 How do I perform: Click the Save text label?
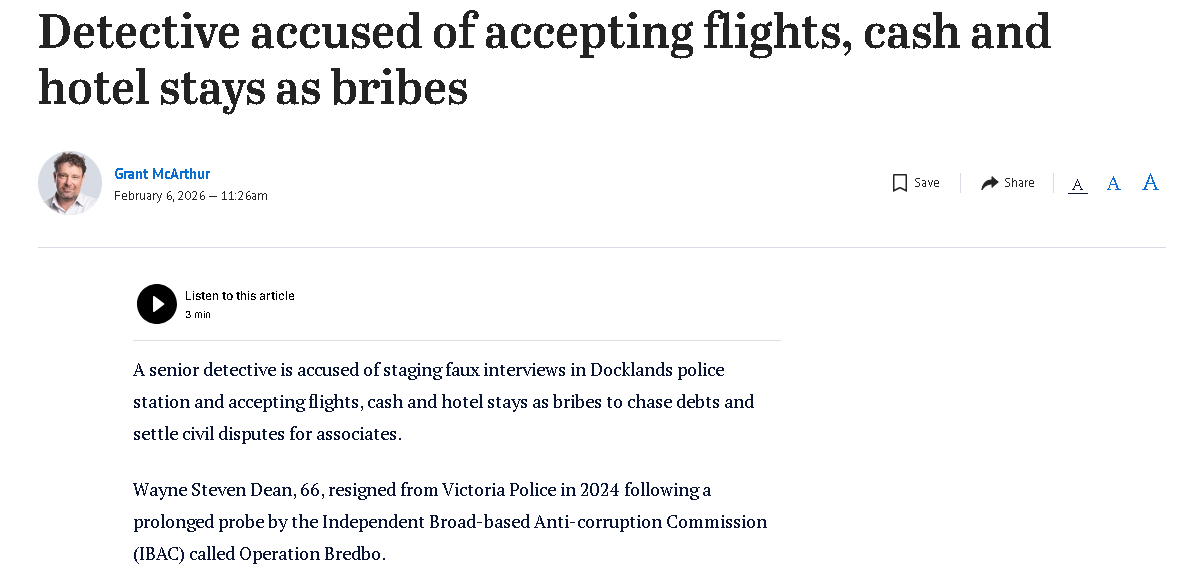[x=927, y=183]
